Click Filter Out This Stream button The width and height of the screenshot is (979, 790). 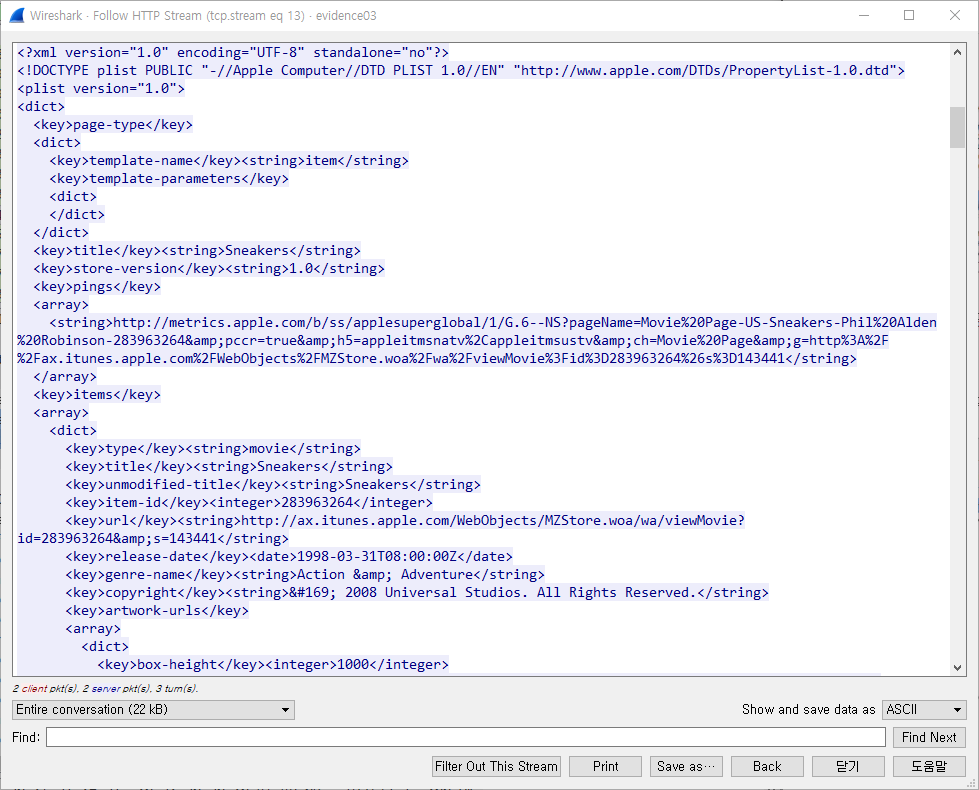click(x=496, y=766)
